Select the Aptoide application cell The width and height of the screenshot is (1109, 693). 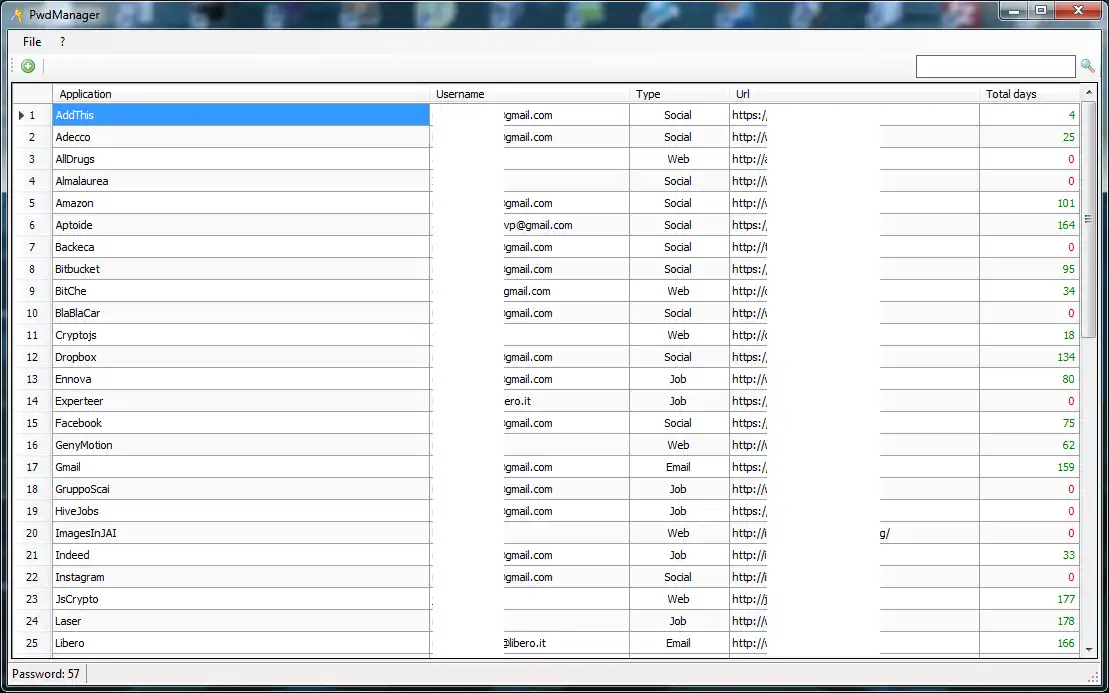[x=240, y=225]
